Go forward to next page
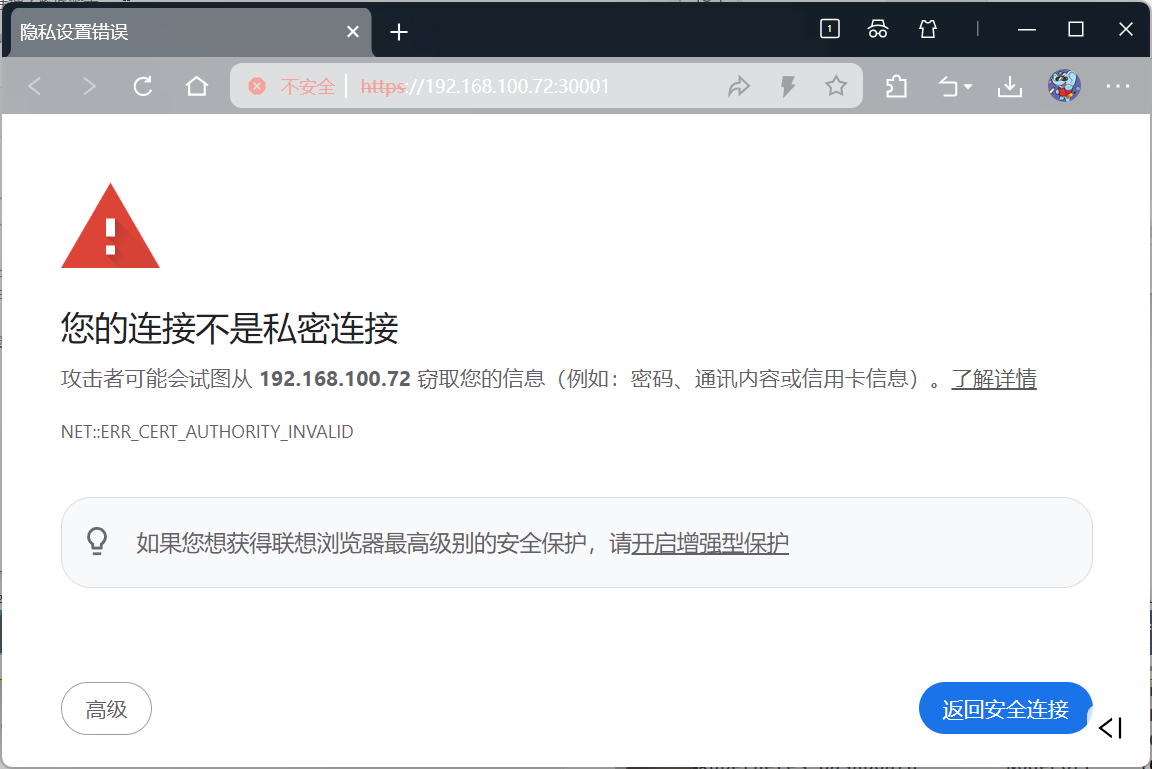The height and width of the screenshot is (769, 1152). click(89, 87)
